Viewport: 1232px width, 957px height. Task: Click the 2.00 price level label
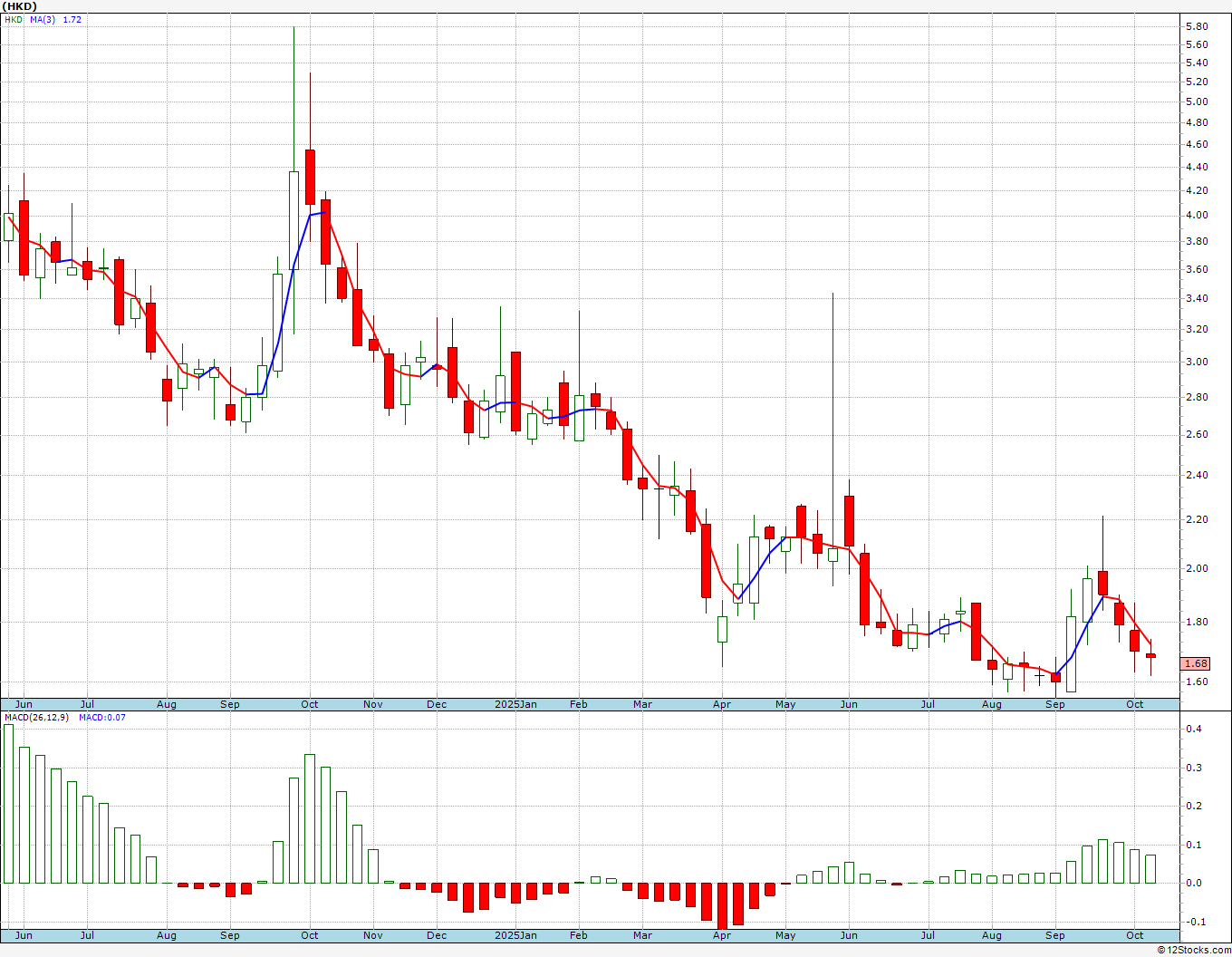(x=1196, y=568)
